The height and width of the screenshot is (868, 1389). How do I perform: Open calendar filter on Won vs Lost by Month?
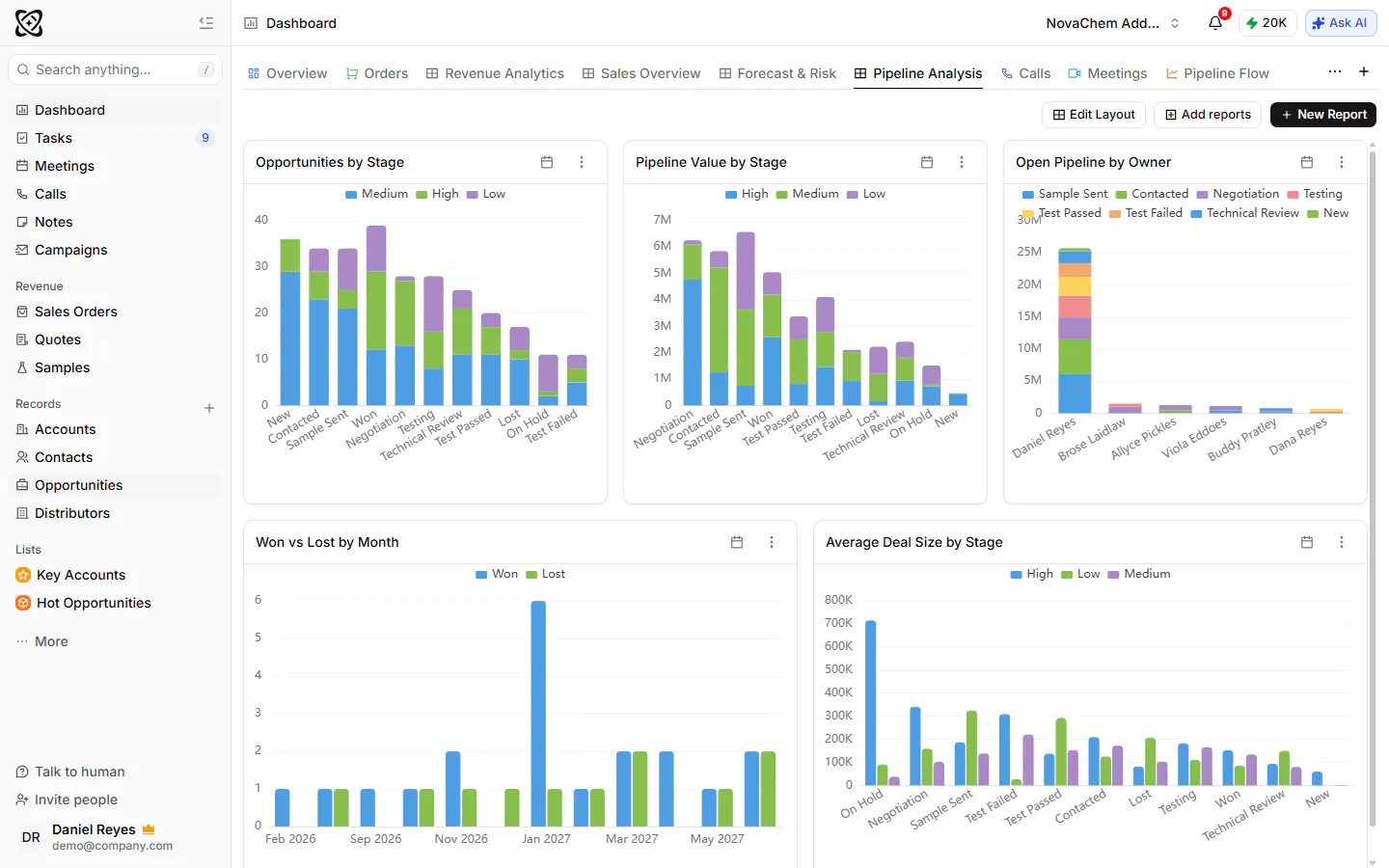[x=737, y=542]
